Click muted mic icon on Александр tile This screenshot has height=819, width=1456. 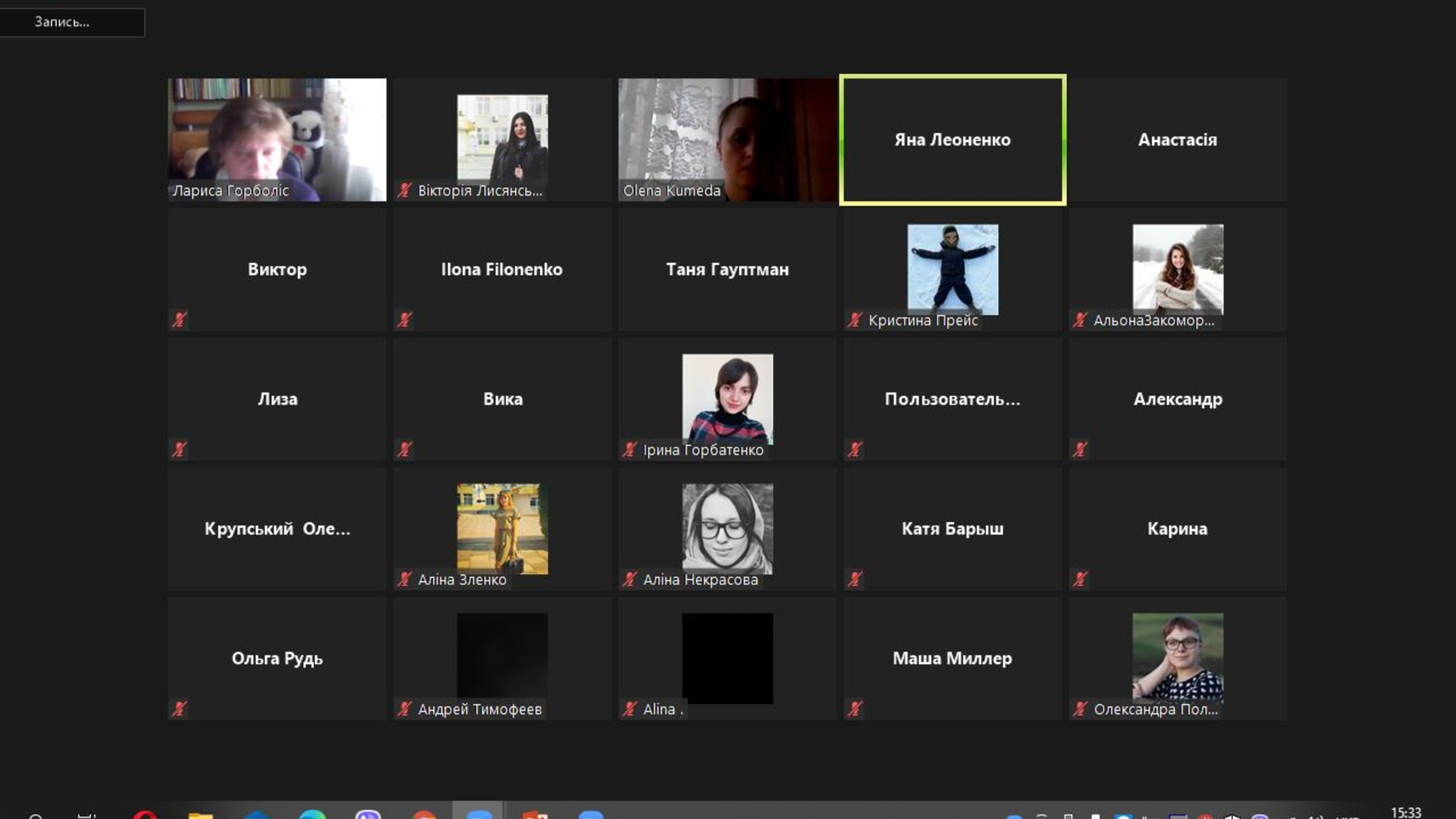(x=1080, y=449)
